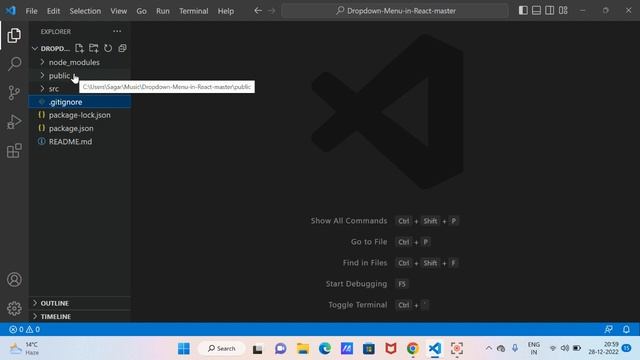Go back in editor navigation history
This screenshot has height=360, width=640.
point(258,11)
